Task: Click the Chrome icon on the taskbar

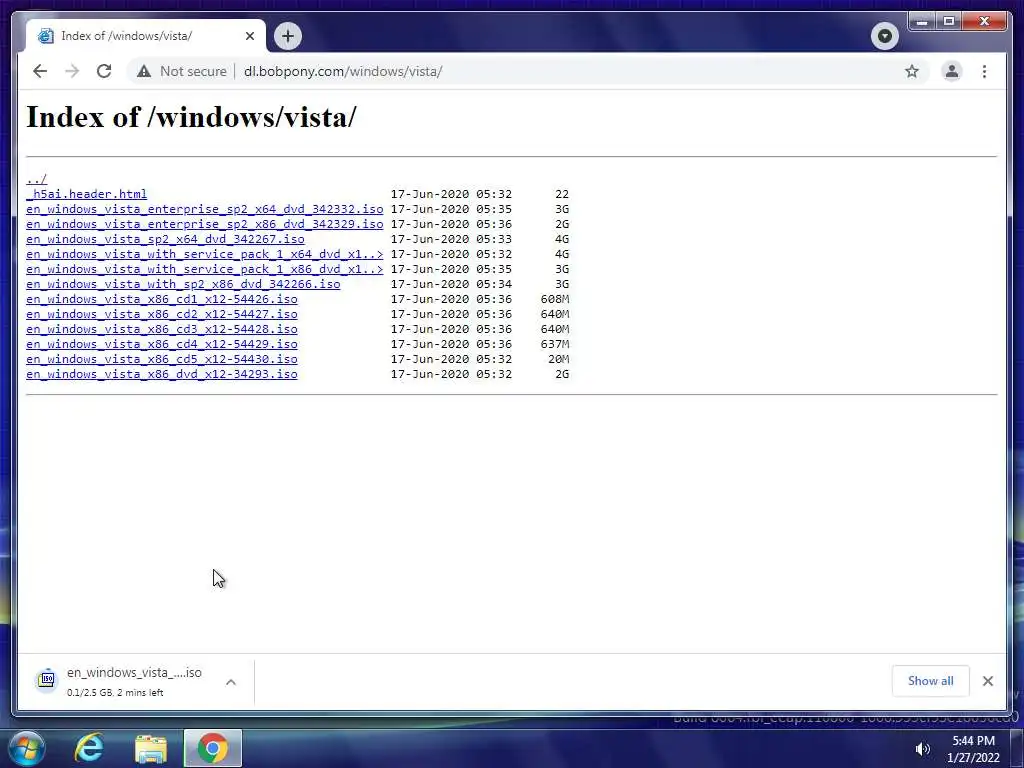Action: [x=213, y=748]
